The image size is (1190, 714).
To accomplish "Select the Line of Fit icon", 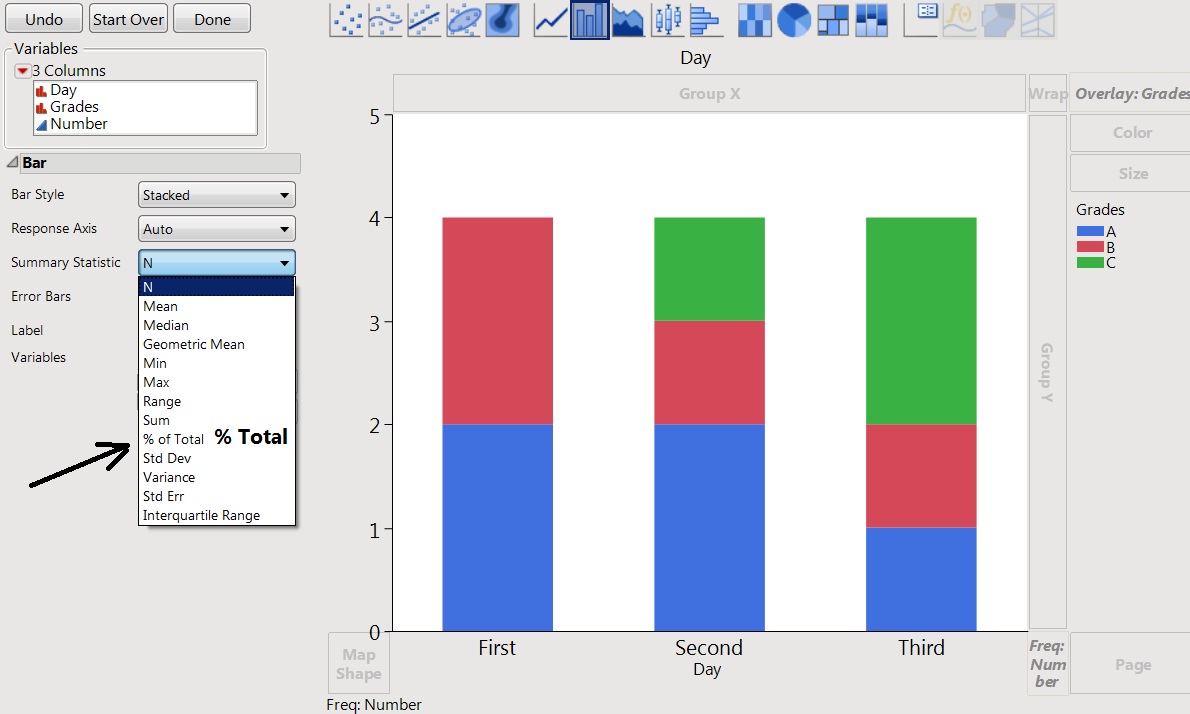I will point(424,20).
